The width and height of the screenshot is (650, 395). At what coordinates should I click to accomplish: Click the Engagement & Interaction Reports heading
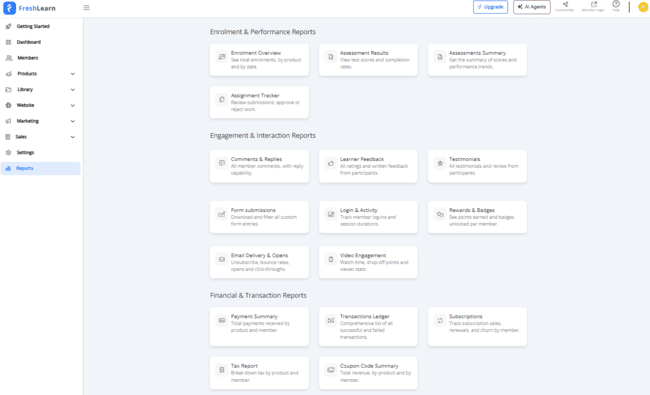(263, 136)
